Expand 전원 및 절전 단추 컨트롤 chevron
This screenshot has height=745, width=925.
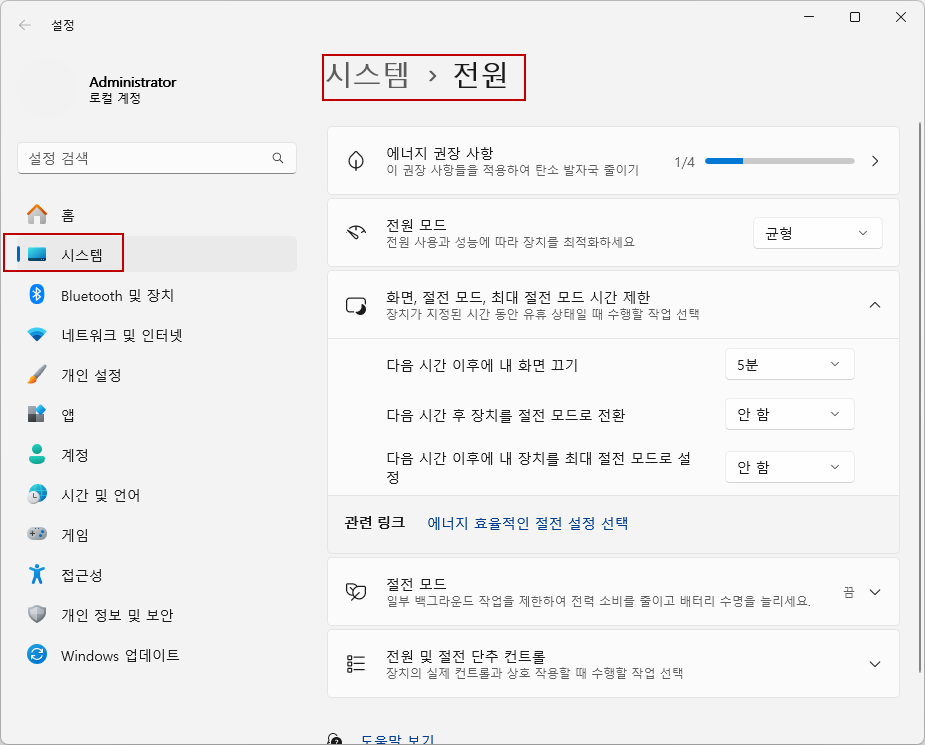pos(875,664)
